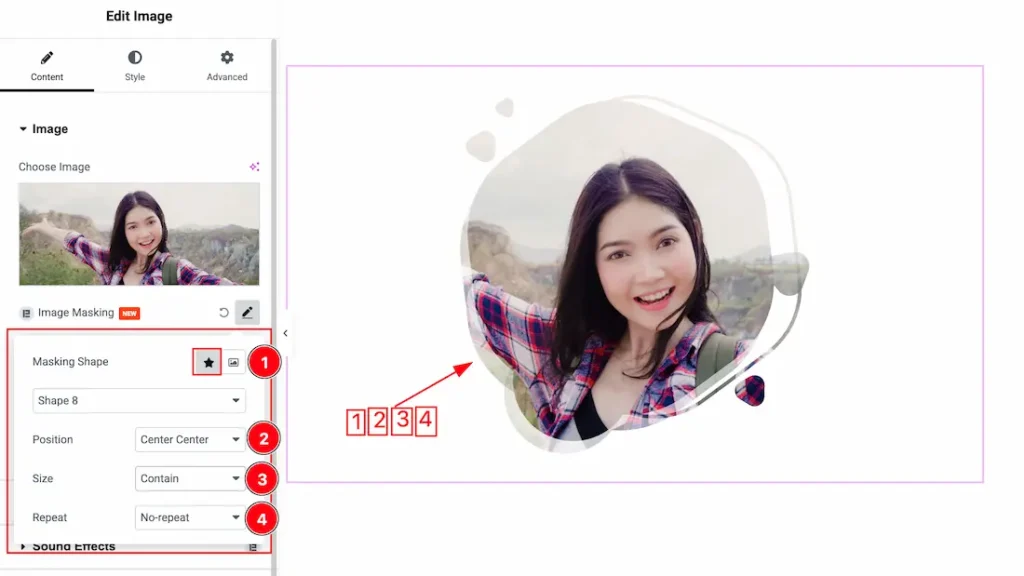Viewport: 1024px width, 576px height.
Task: Open the Size dropdown set to Contain
Action: point(190,479)
